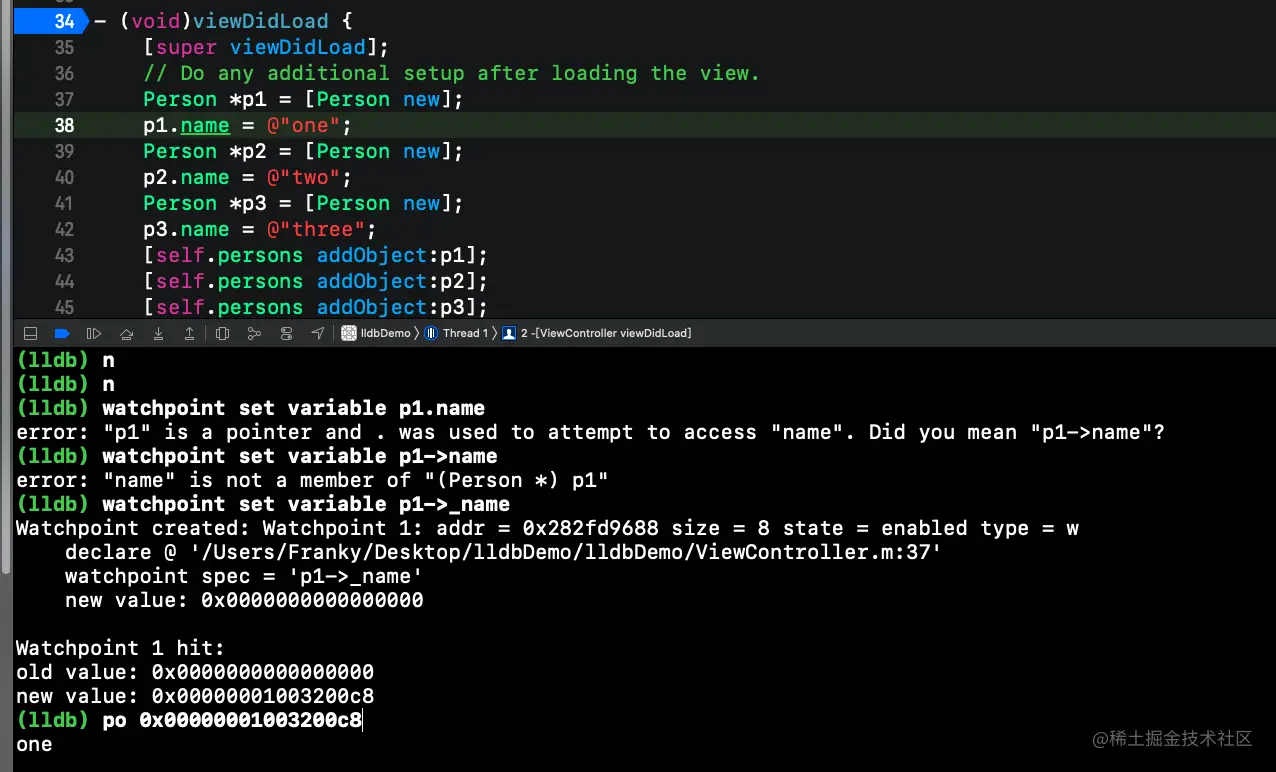Open Environment Overrides icon
The image size is (1276, 772).
pyautogui.click(x=286, y=333)
